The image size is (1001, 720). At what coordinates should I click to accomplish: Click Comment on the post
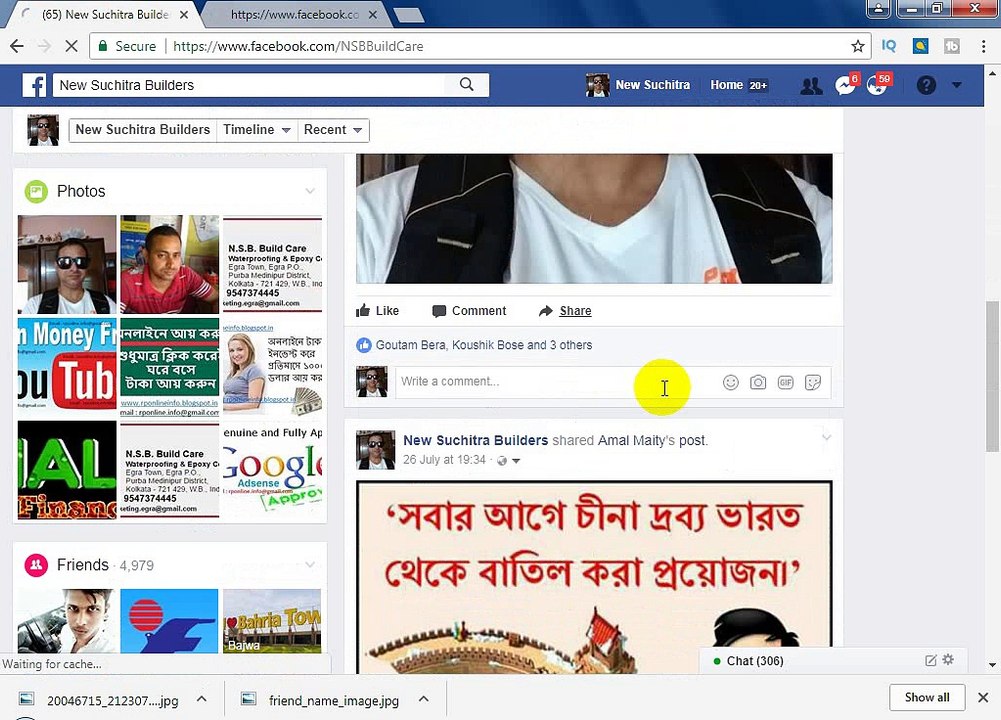tap(469, 311)
